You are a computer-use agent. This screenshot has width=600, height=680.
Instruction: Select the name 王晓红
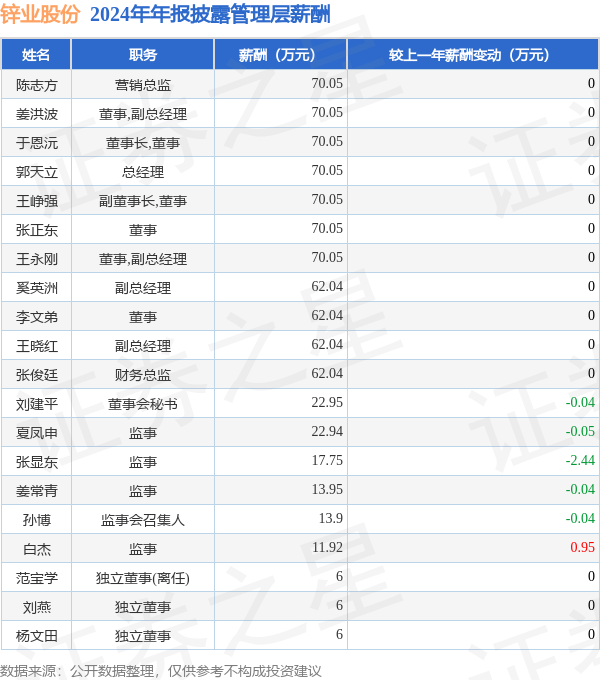coord(37,346)
